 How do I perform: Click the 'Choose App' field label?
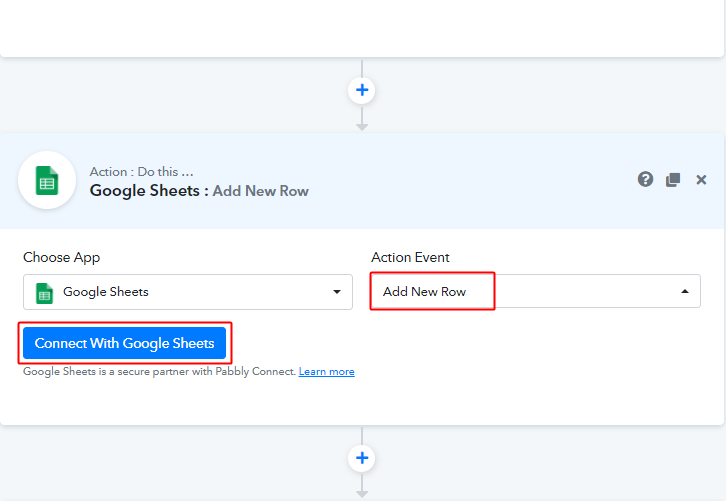coord(62,257)
